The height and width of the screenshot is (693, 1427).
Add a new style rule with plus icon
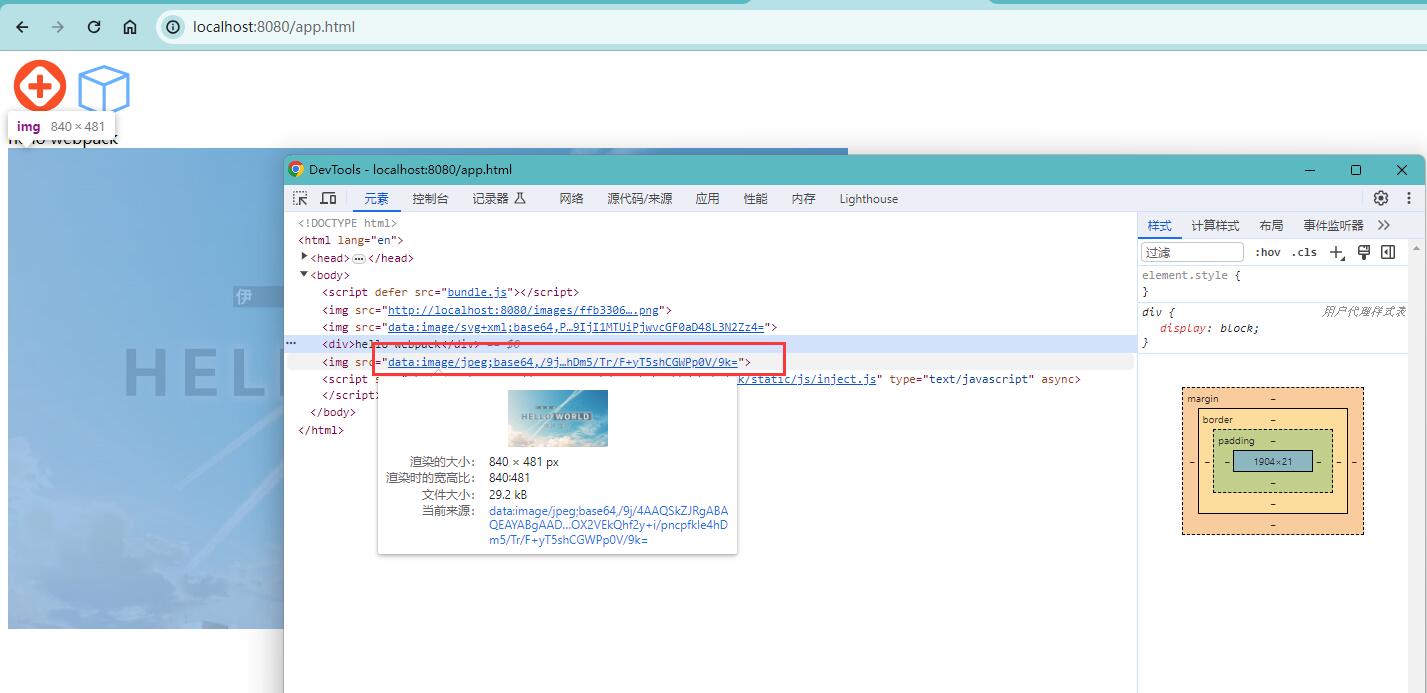click(x=1336, y=252)
